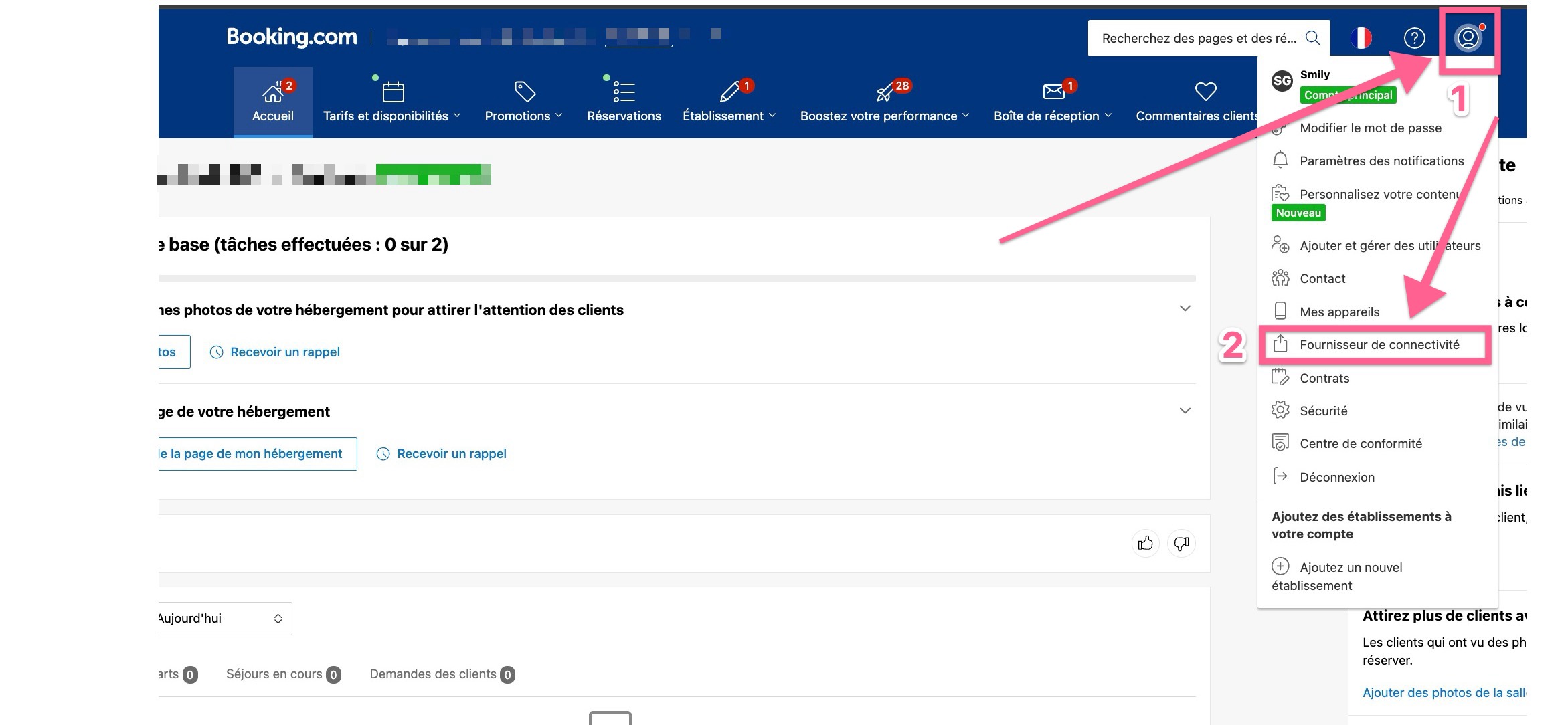The width and height of the screenshot is (1568, 725).
Task: Click the thumbs up feedback icon
Action: click(1145, 543)
